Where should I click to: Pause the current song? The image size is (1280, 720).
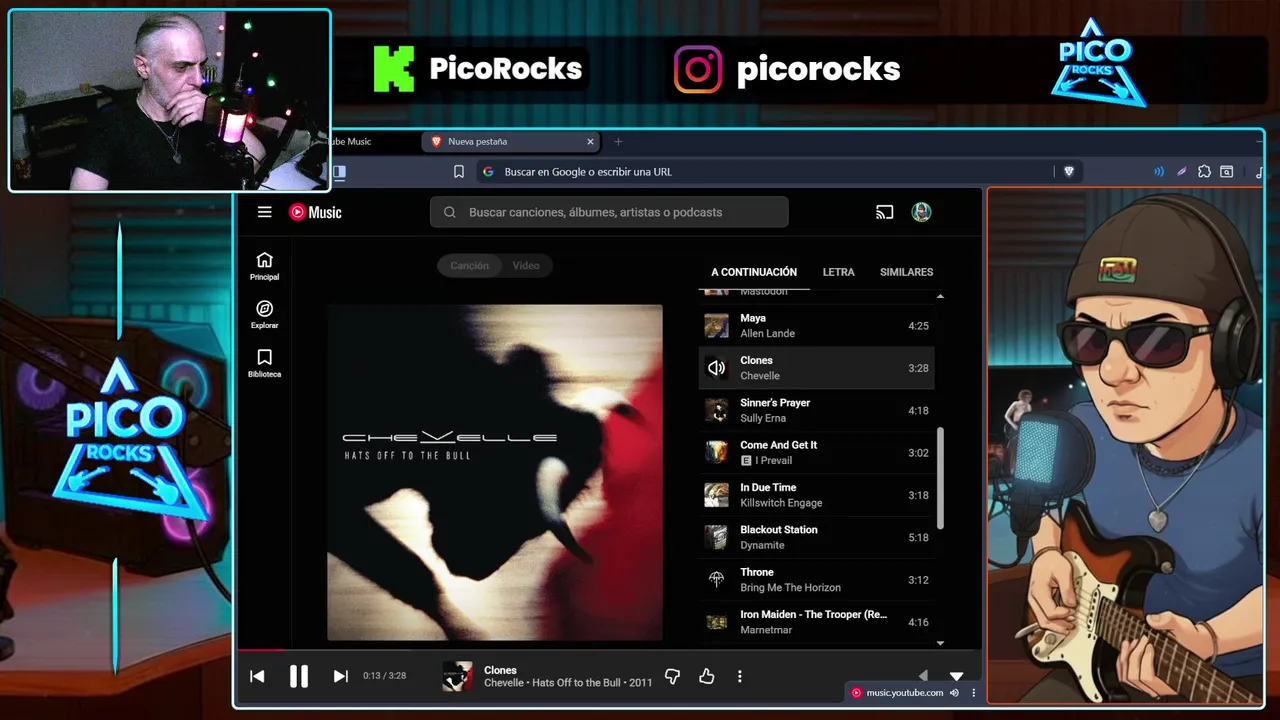tap(298, 676)
